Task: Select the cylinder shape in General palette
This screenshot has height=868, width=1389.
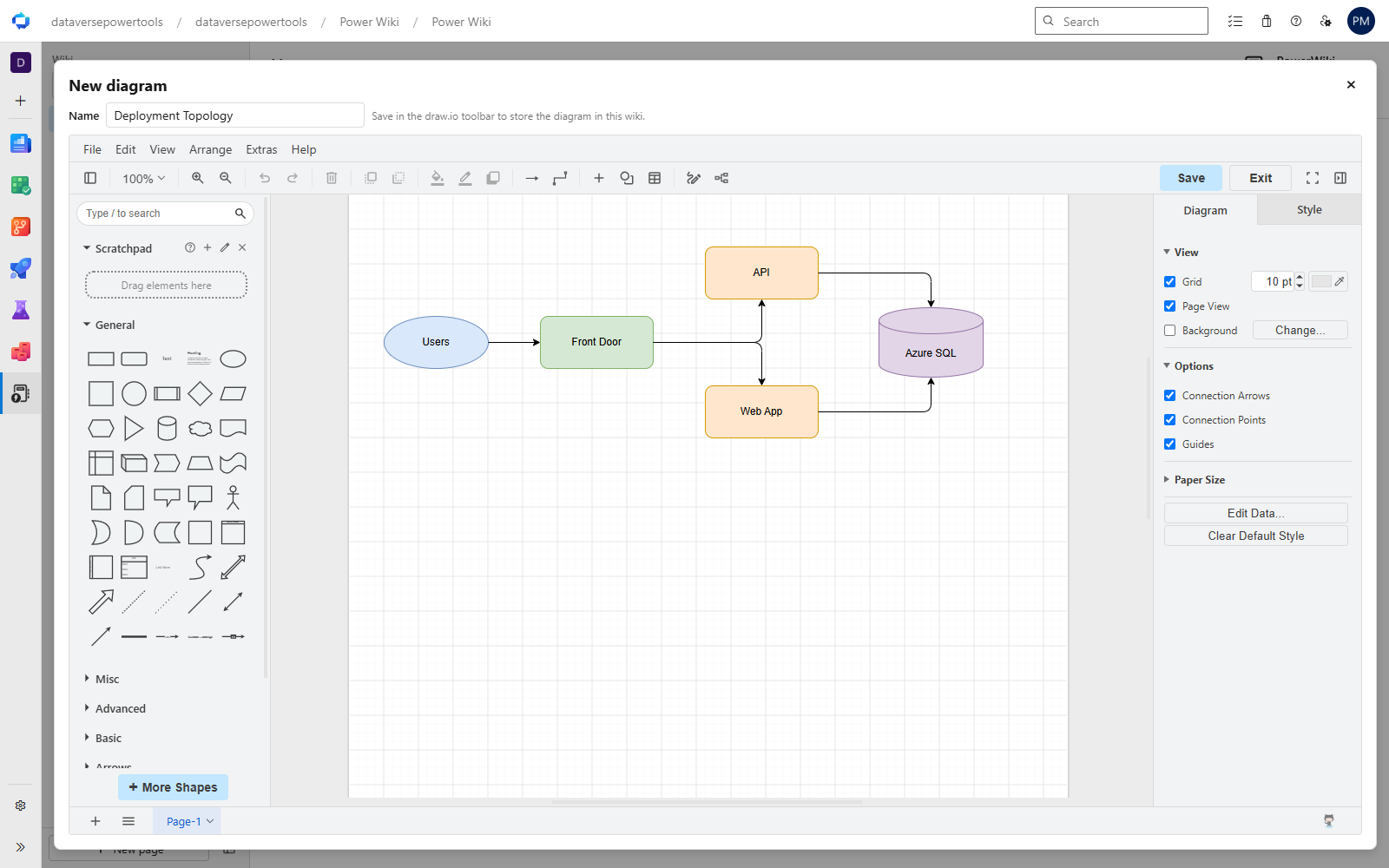Action: [167, 428]
